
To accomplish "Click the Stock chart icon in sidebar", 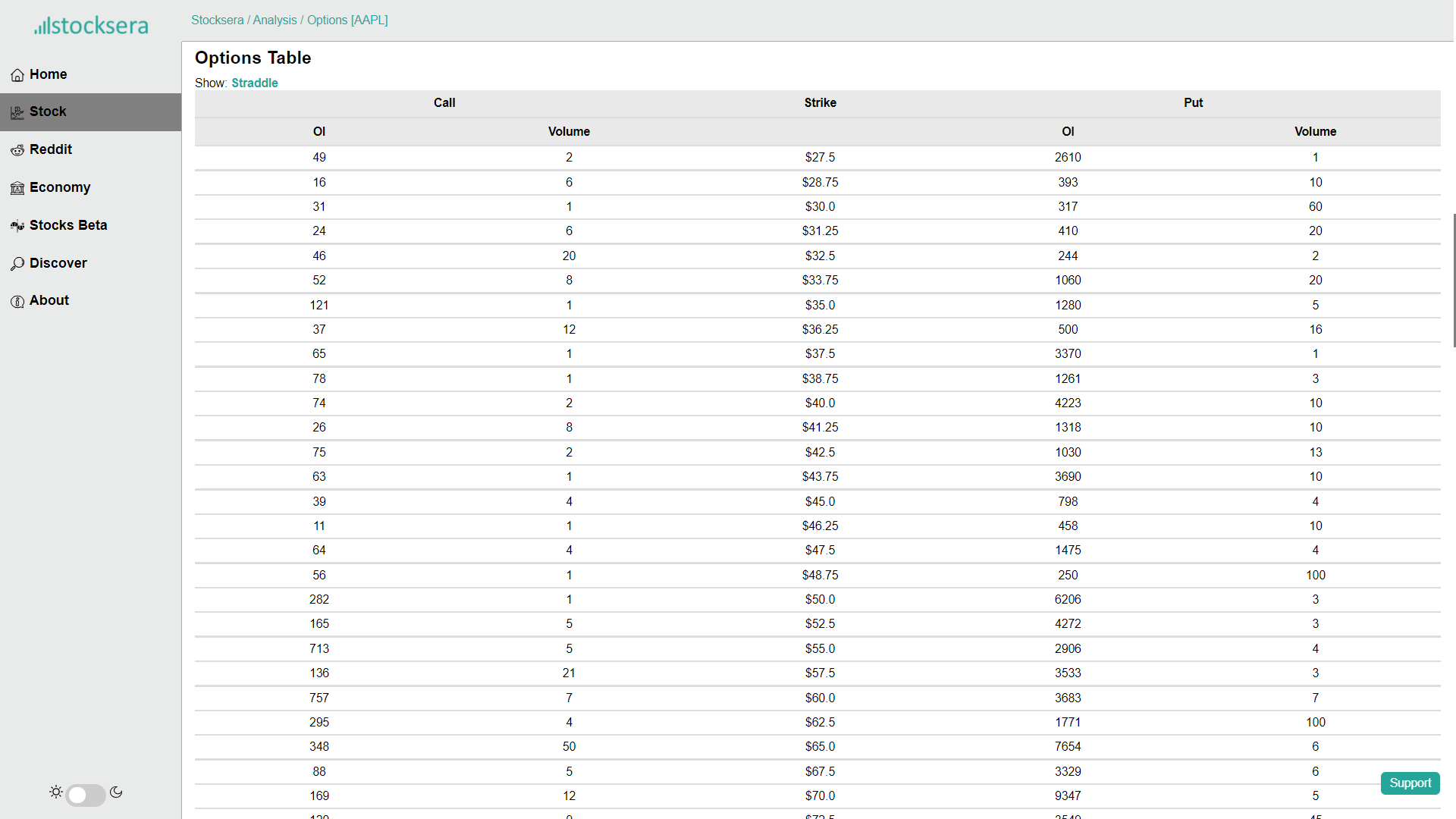I will click(x=17, y=112).
